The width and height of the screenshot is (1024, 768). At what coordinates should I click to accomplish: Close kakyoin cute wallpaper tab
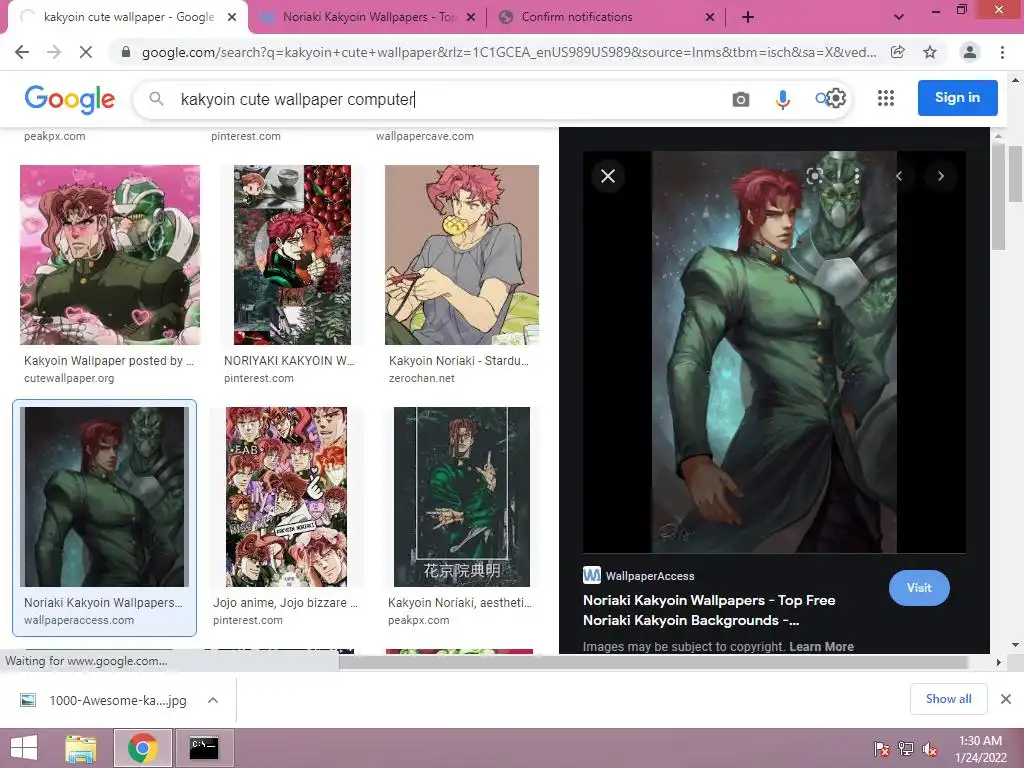click(232, 17)
